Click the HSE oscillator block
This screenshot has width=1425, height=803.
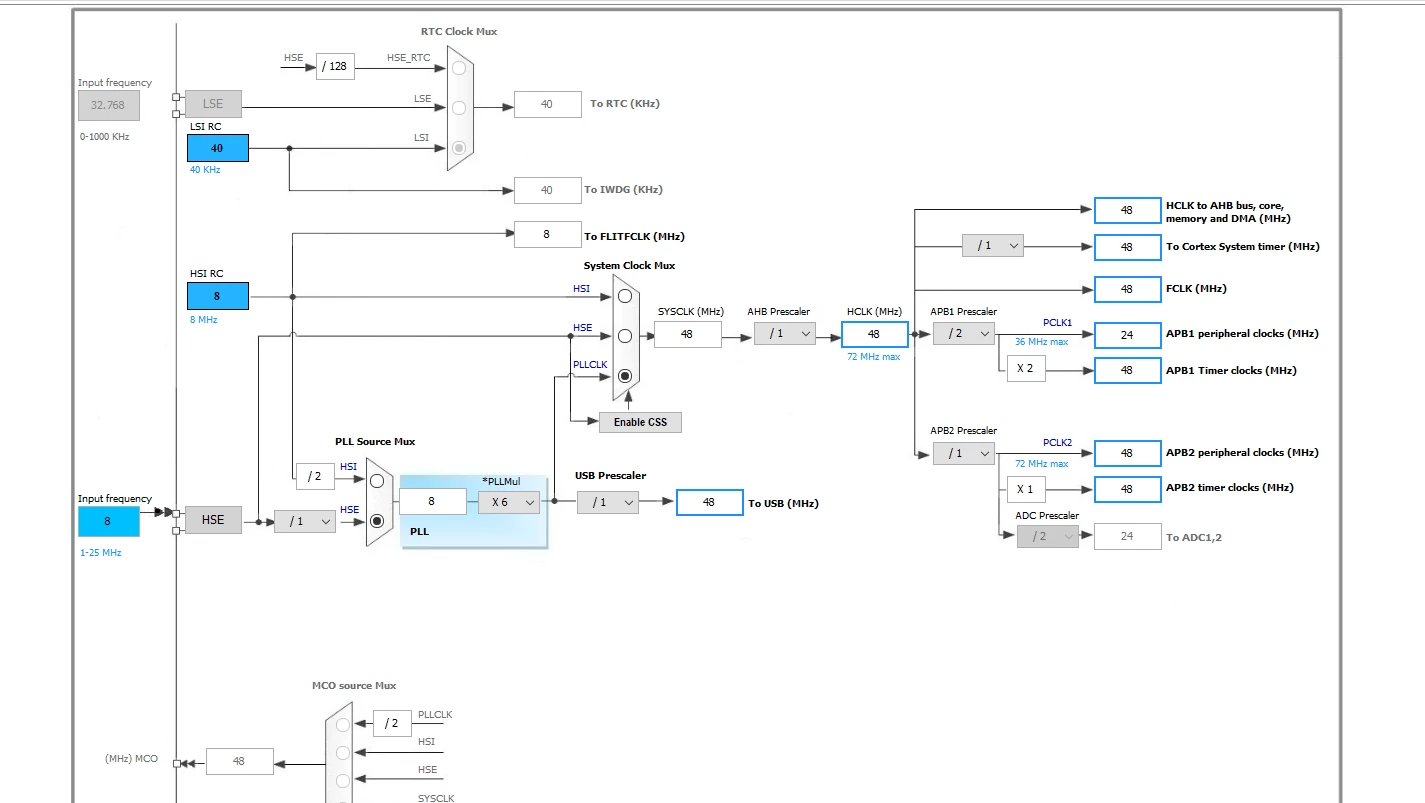(x=213, y=520)
